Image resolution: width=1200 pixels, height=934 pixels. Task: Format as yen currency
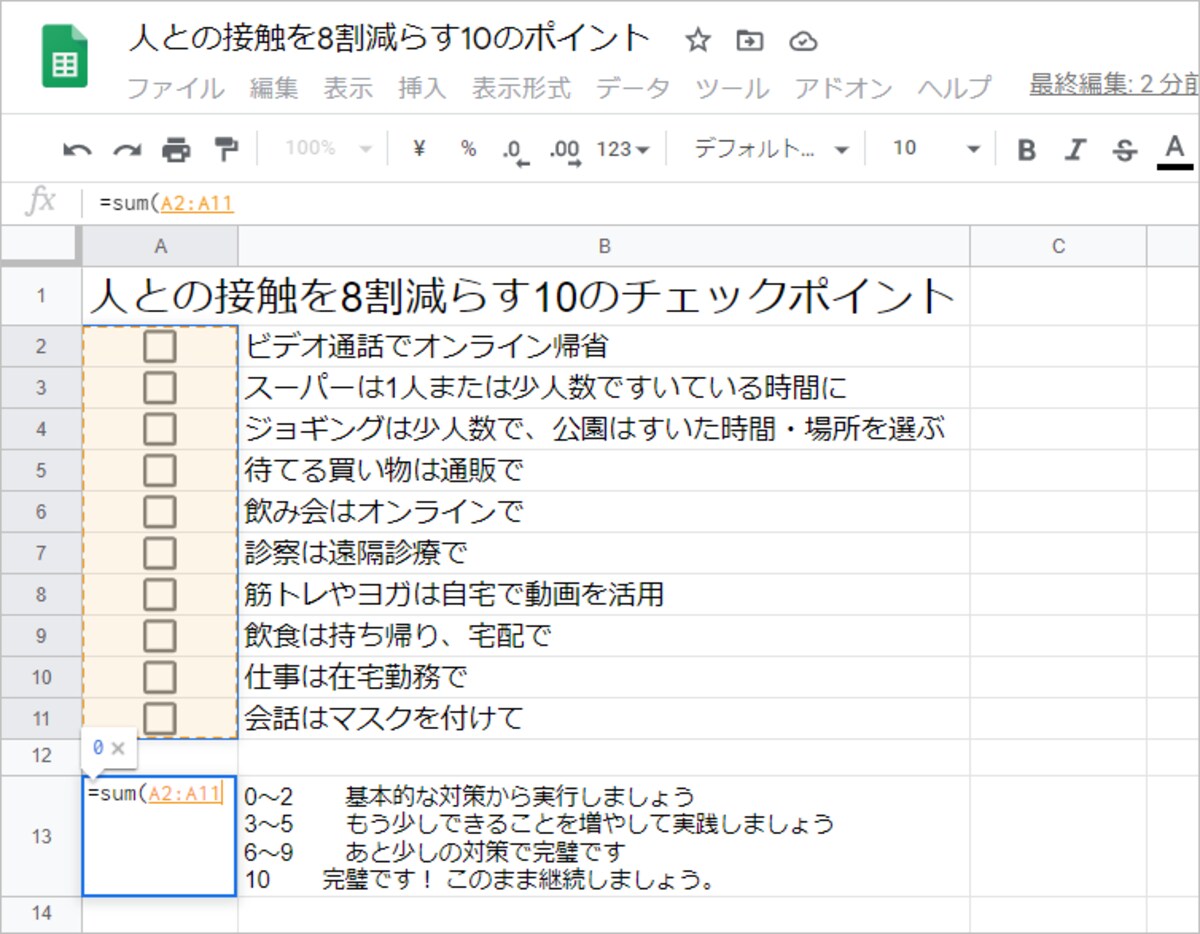pos(419,149)
